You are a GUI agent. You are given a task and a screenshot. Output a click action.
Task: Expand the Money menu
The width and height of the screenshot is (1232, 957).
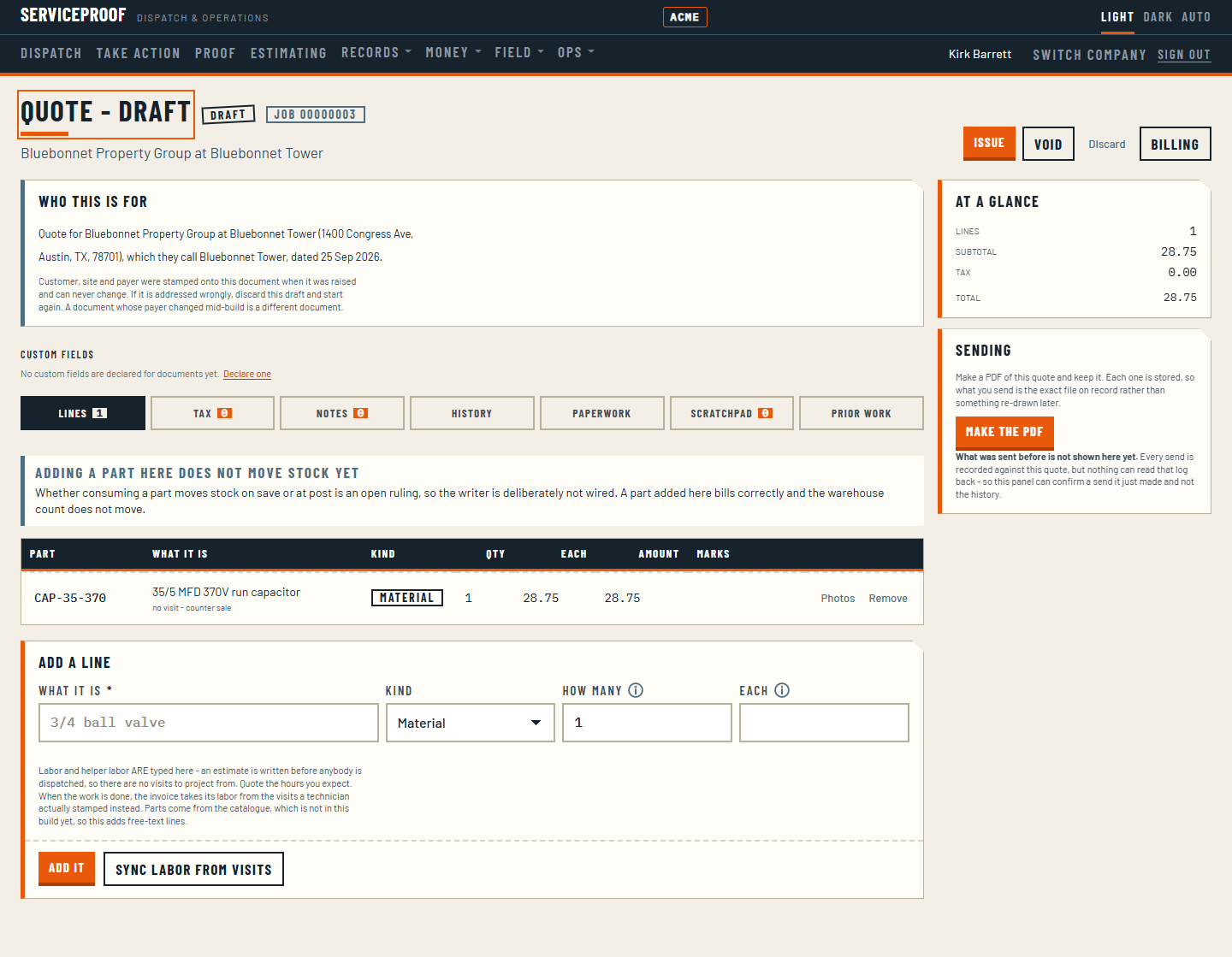(x=453, y=53)
